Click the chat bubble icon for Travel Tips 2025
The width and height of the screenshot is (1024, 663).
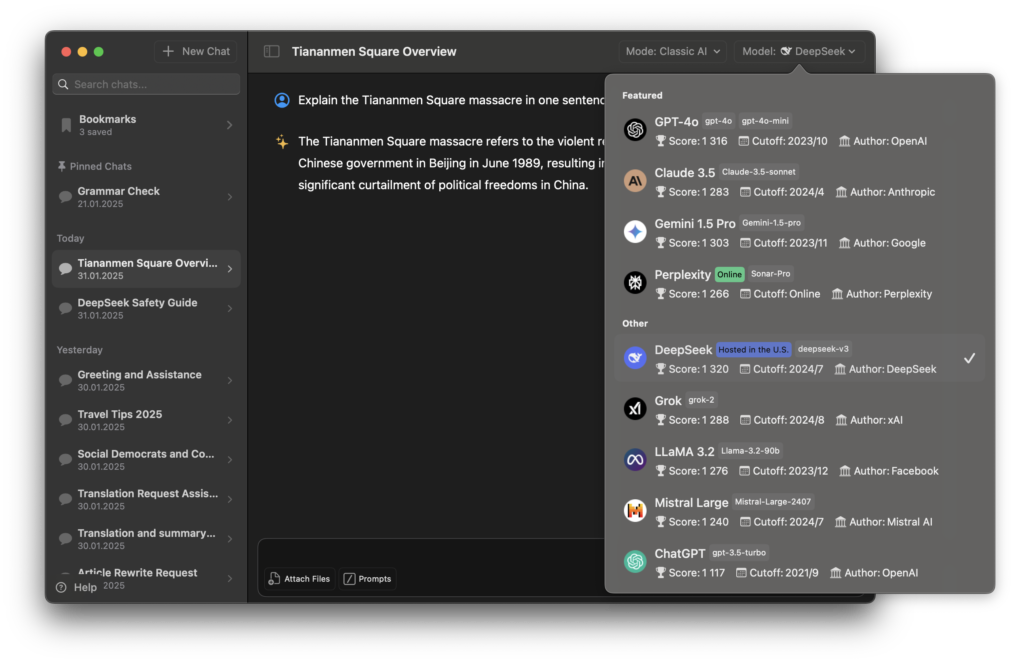(65, 420)
